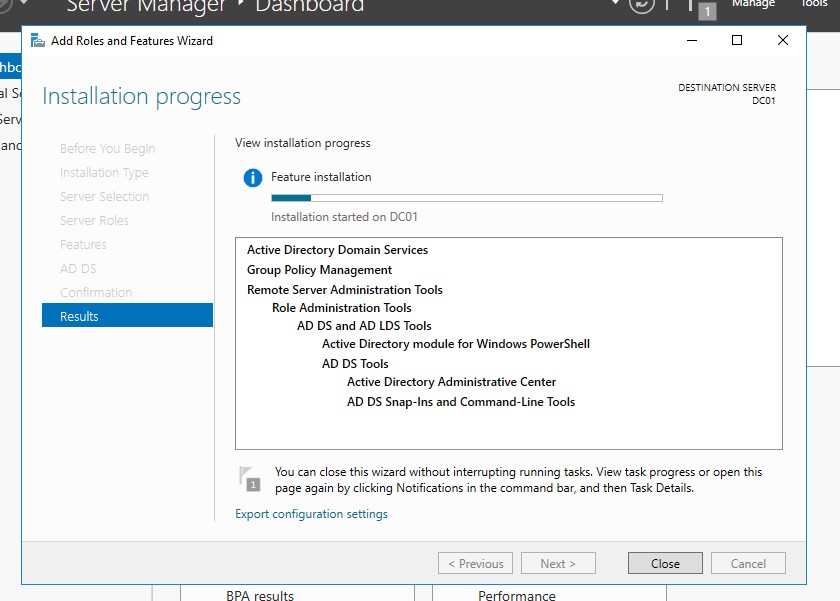Open the Export configuration settings link

pyautogui.click(x=311, y=514)
